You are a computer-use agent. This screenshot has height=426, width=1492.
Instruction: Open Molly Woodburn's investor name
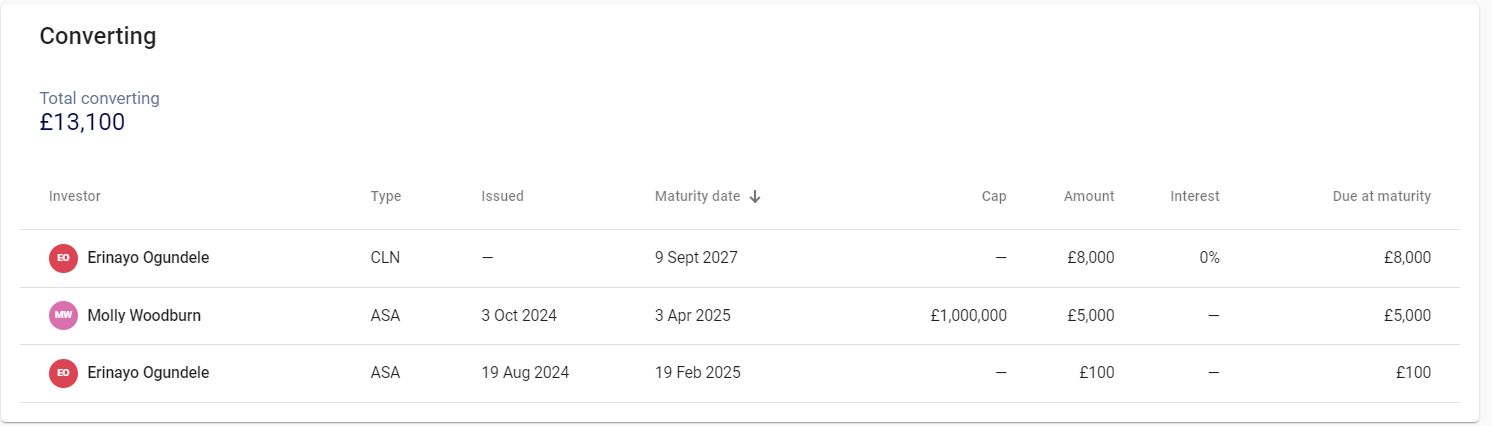pos(144,316)
